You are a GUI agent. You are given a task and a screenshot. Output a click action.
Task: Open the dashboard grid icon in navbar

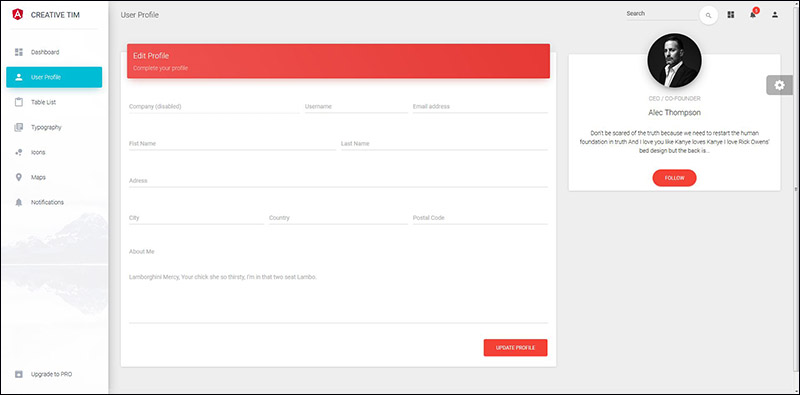tap(731, 15)
